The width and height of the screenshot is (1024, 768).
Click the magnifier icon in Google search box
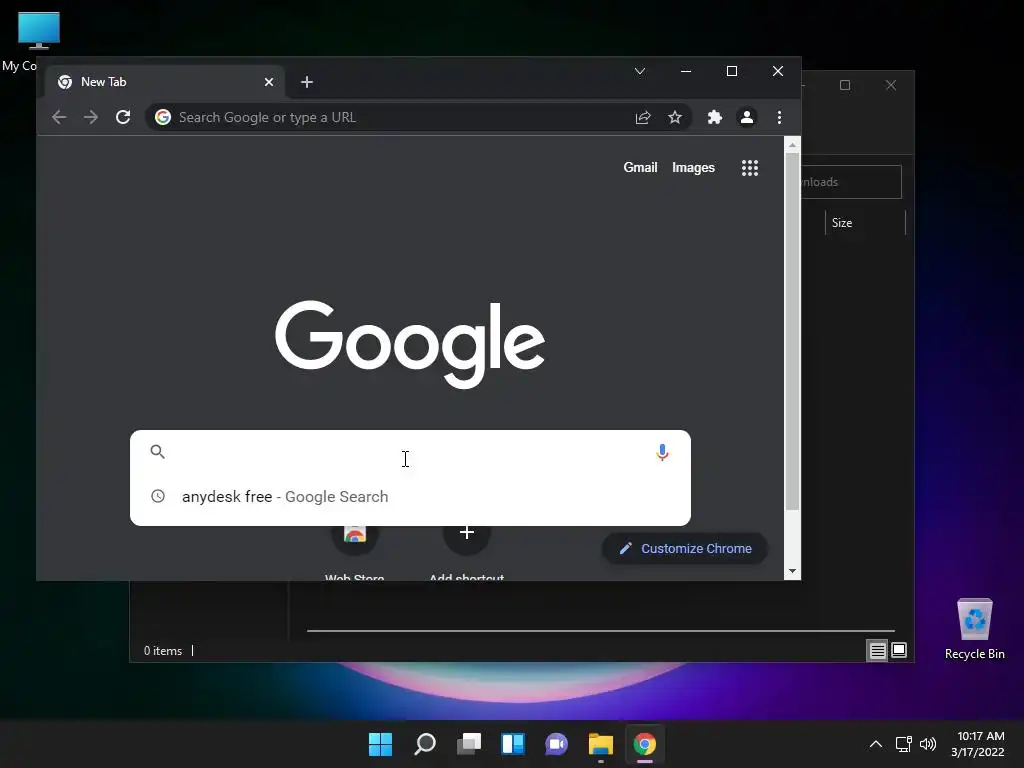click(x=157, y=451)
